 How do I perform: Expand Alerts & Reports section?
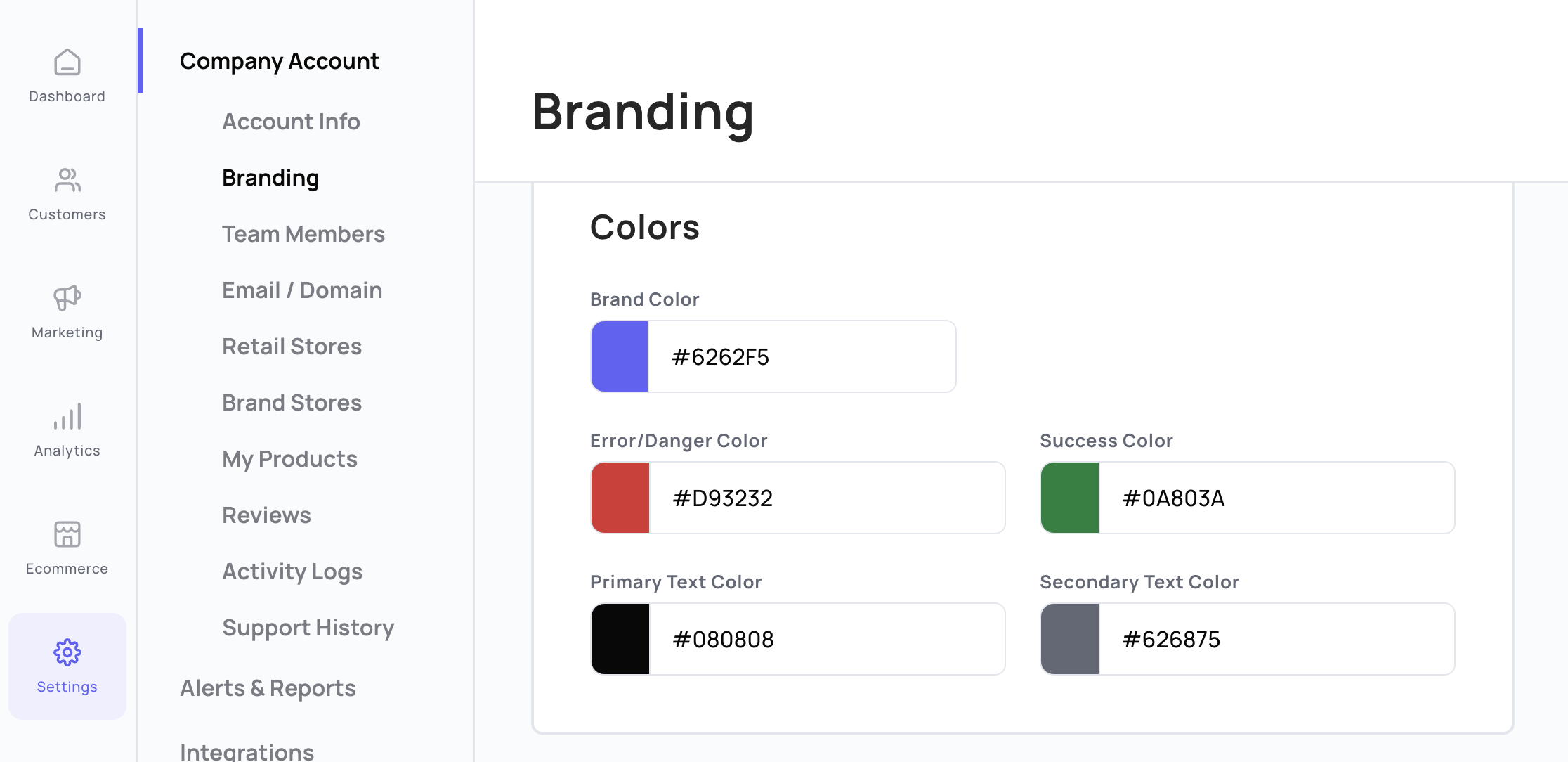click(268, 688)
